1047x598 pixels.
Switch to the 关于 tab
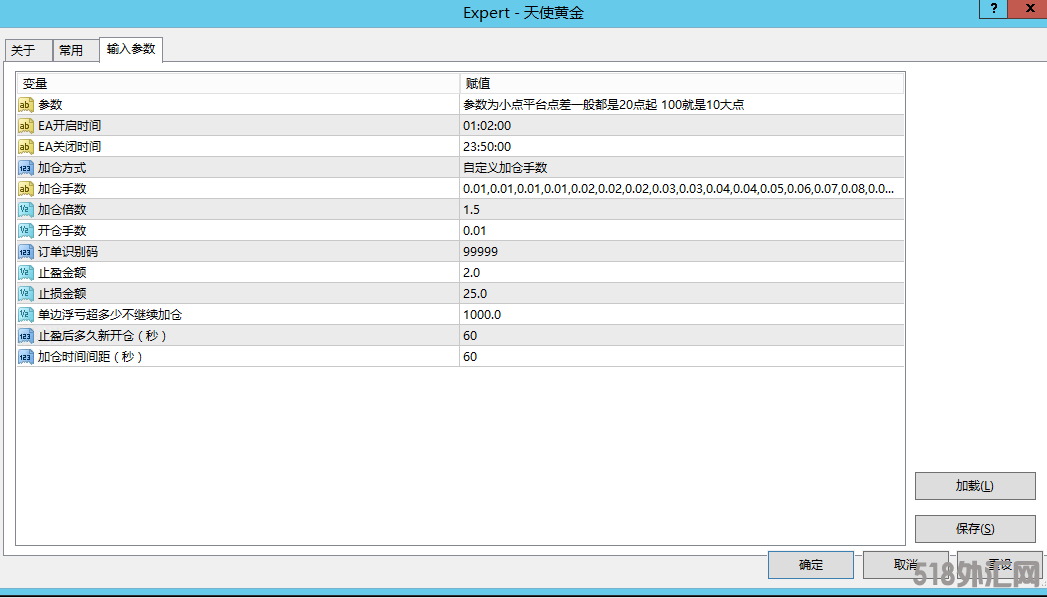pyautogui.click(x=24, y=51)
